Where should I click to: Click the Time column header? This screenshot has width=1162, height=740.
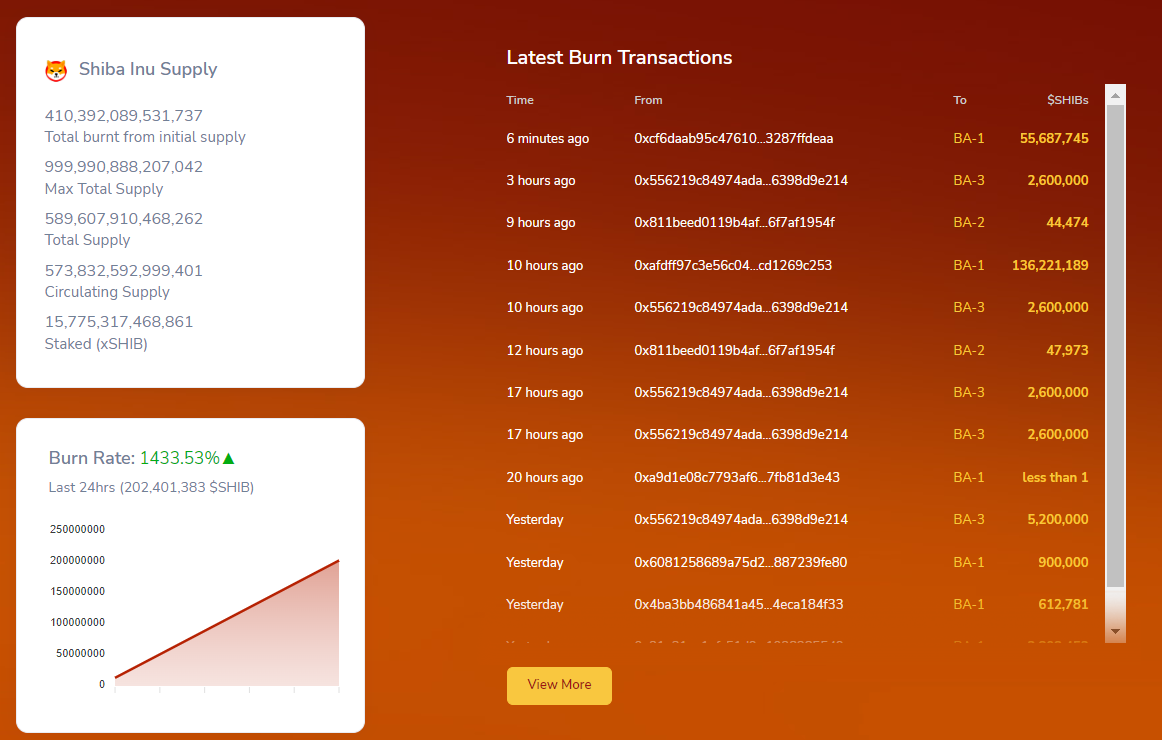pyautogui.click(x=520, y=100)
